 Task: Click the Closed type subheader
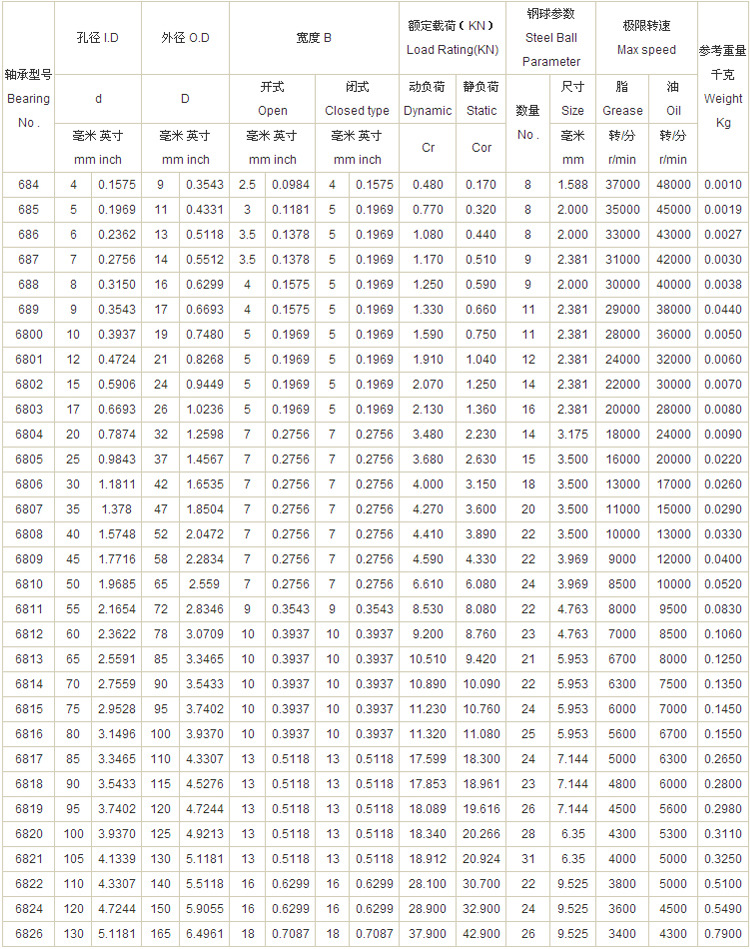357,99
